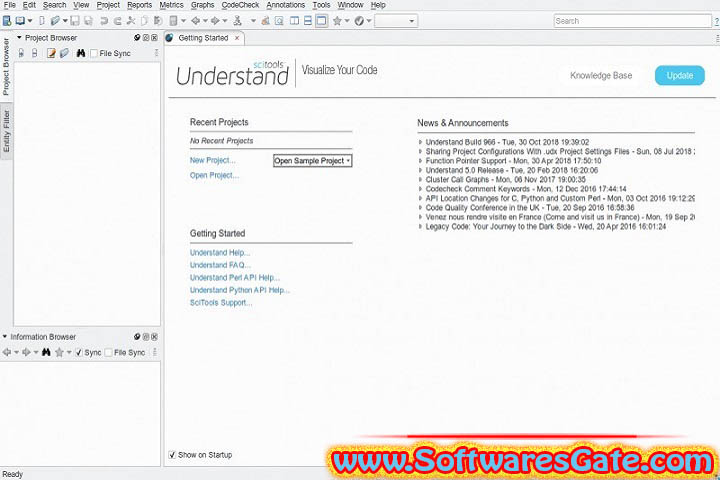720x480 pixels.
Task: Click the Function Pointer Support news entry
Action: pos(513,161)
